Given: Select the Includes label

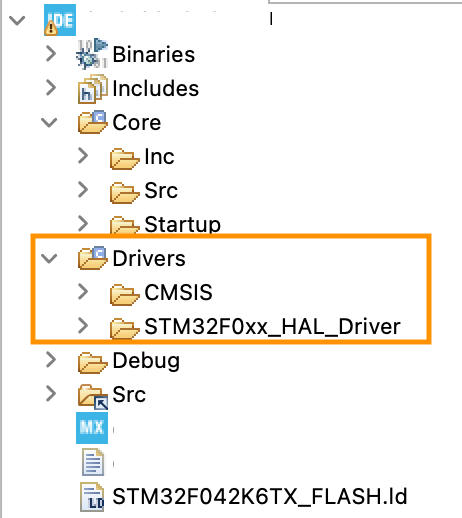Looking at the screenshot, I should (x=156, y=88).
